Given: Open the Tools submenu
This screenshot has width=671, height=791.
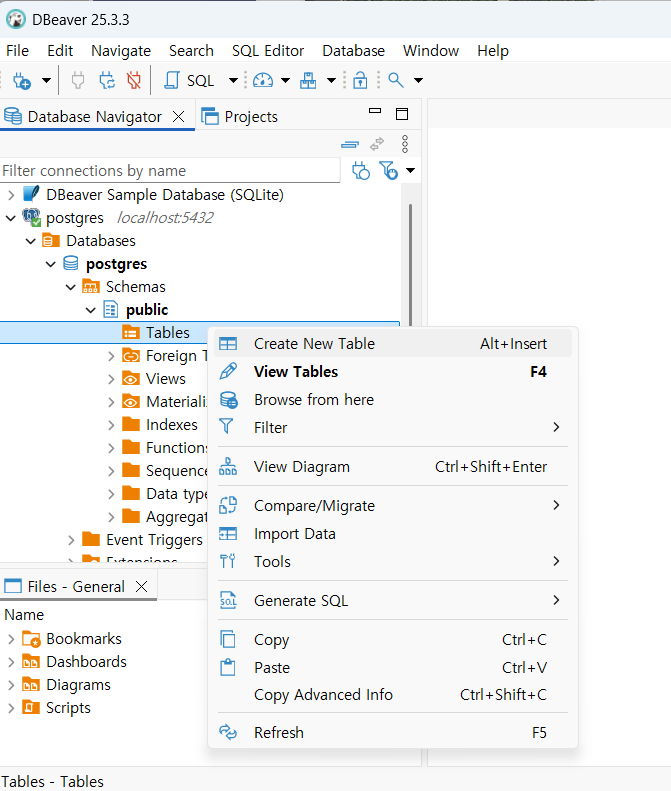Looking at the screenshot, I should [x=393, y=561].
